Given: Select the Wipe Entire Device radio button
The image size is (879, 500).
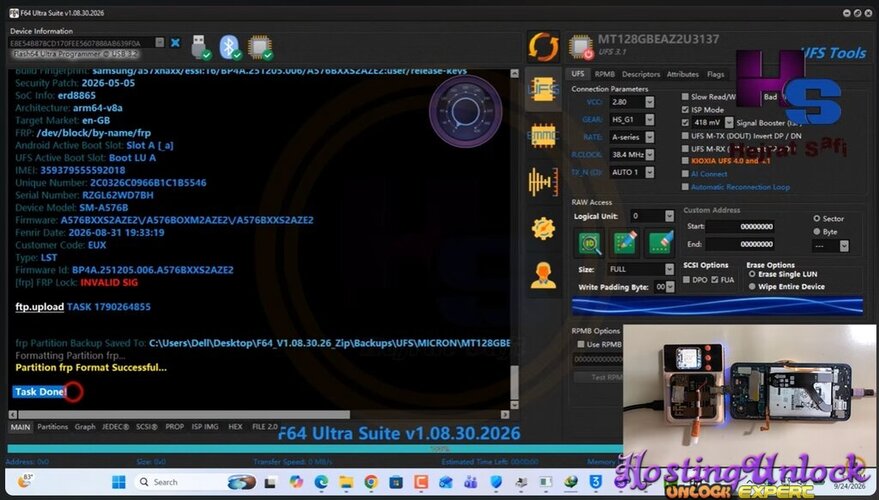Looking at the screenshot, I should (x=752, y=286).
